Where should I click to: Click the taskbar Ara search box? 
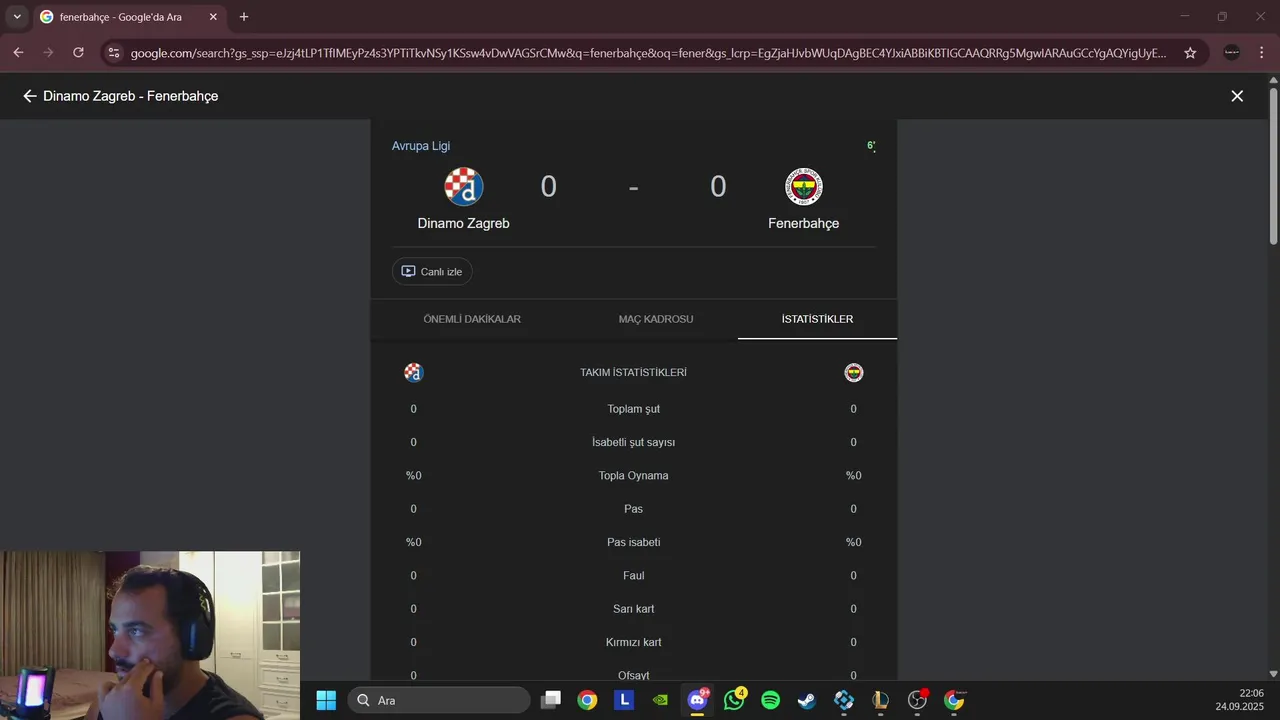point(438,700)
